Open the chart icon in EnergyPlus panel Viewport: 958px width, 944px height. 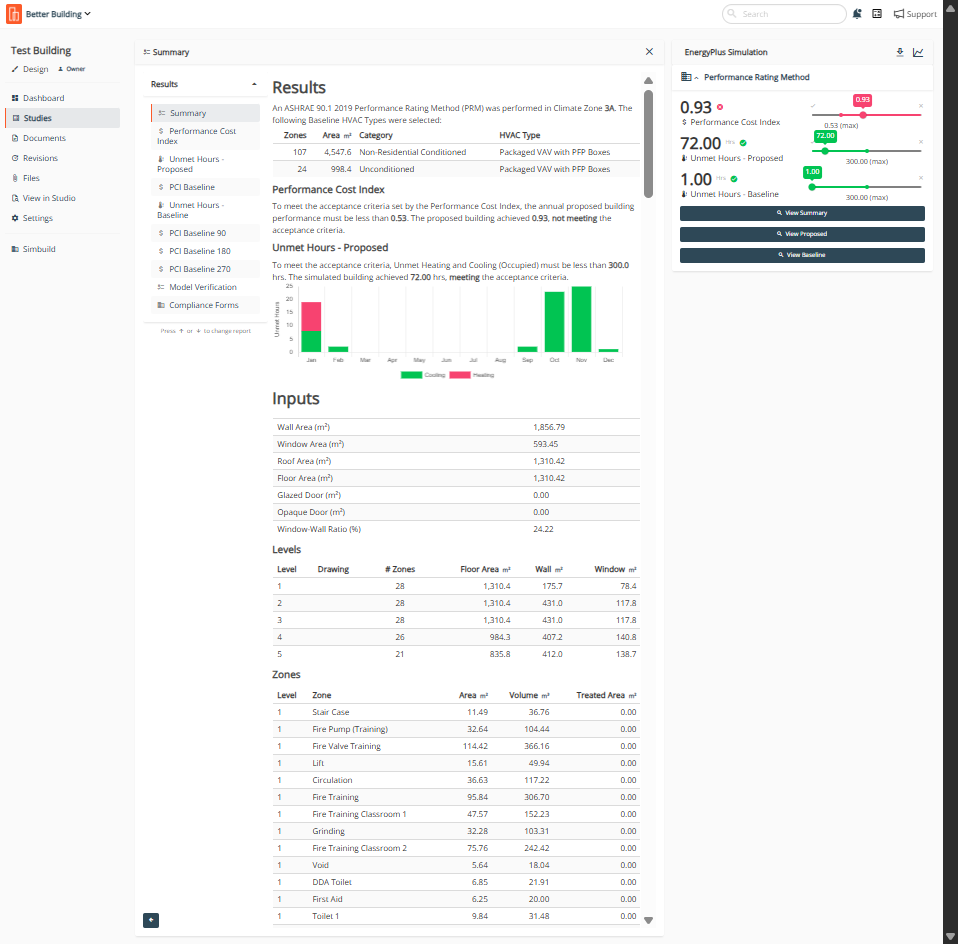[918, 53]
